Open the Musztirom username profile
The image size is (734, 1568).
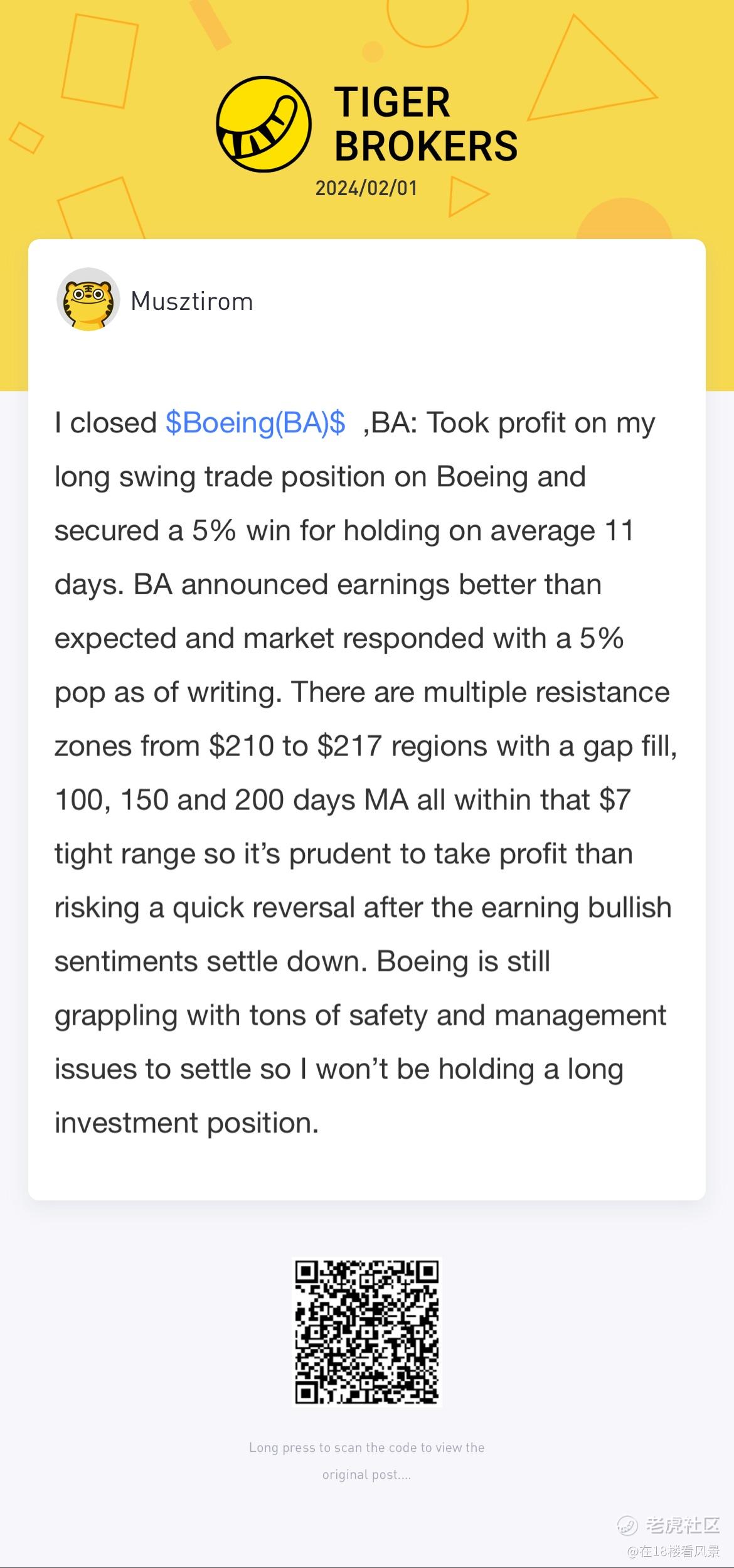click(192, 302)
